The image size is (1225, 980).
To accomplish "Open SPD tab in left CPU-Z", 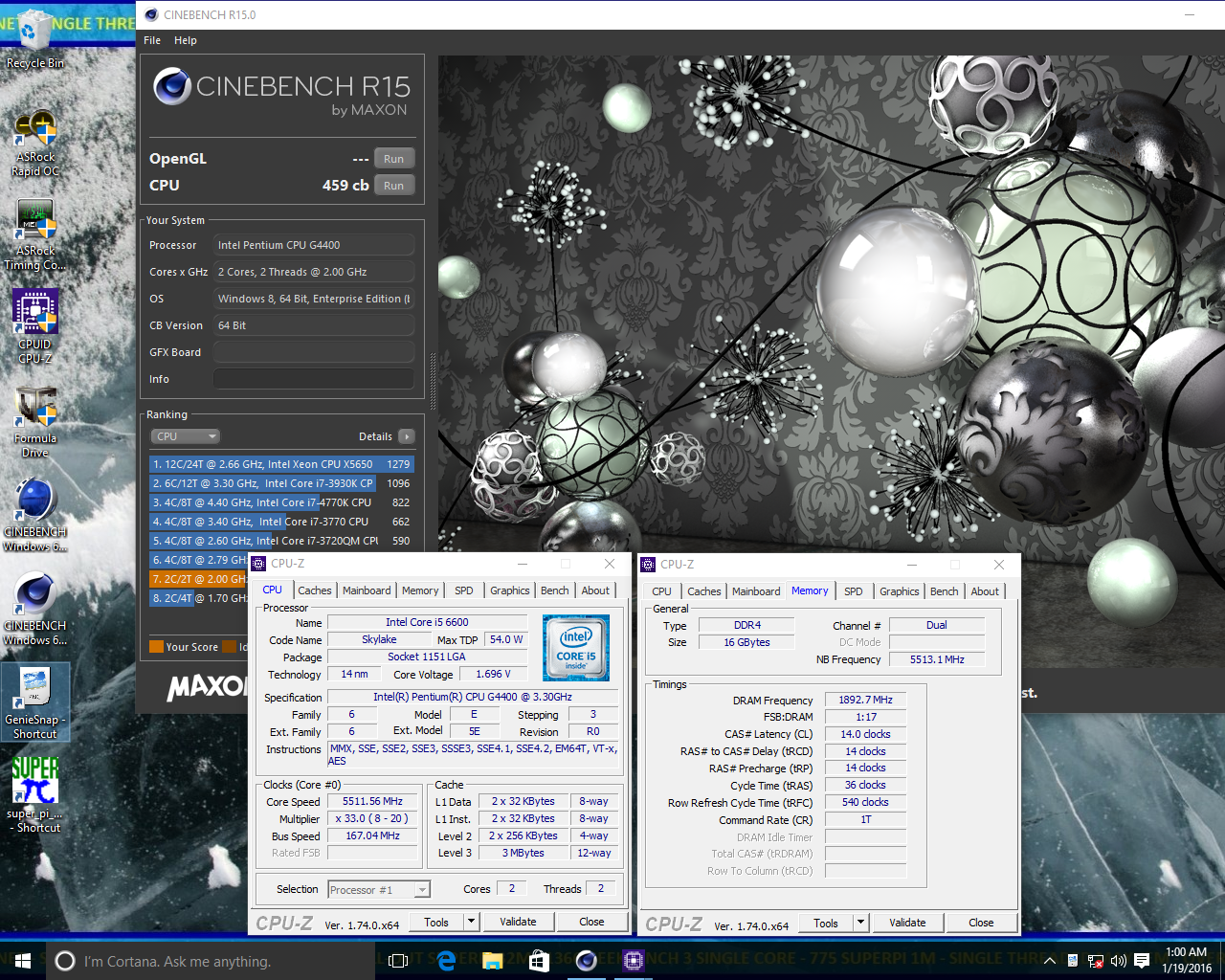I will tap(464, 590).
